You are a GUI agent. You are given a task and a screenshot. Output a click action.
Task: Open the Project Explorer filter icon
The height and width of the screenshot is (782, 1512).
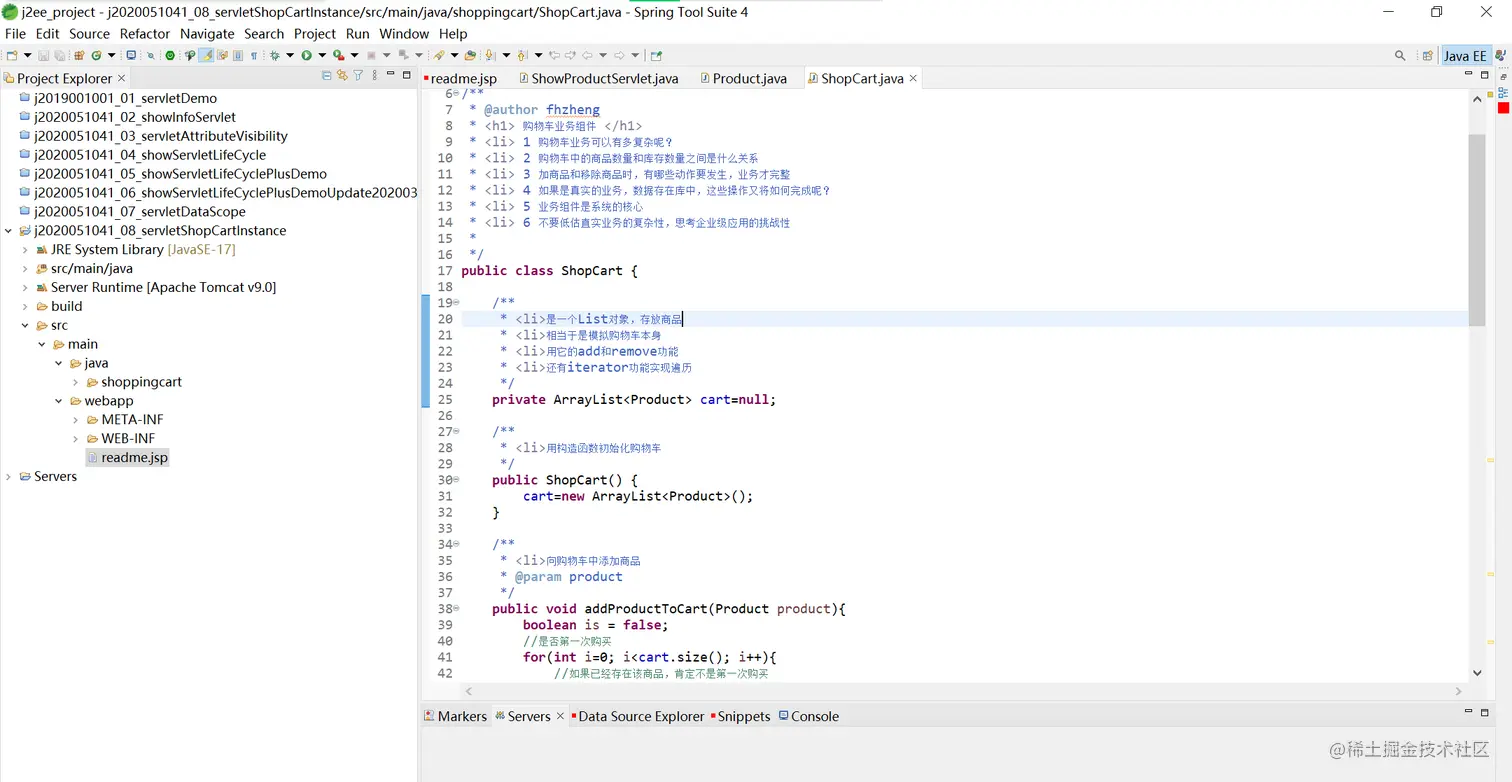(x=358, y=75)
